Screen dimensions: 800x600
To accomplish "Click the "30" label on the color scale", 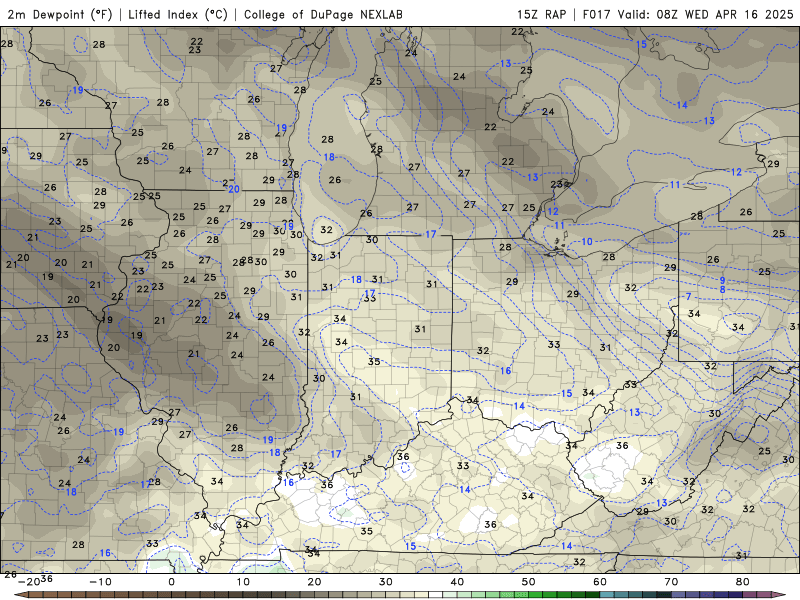I will [x=386, y=582].
